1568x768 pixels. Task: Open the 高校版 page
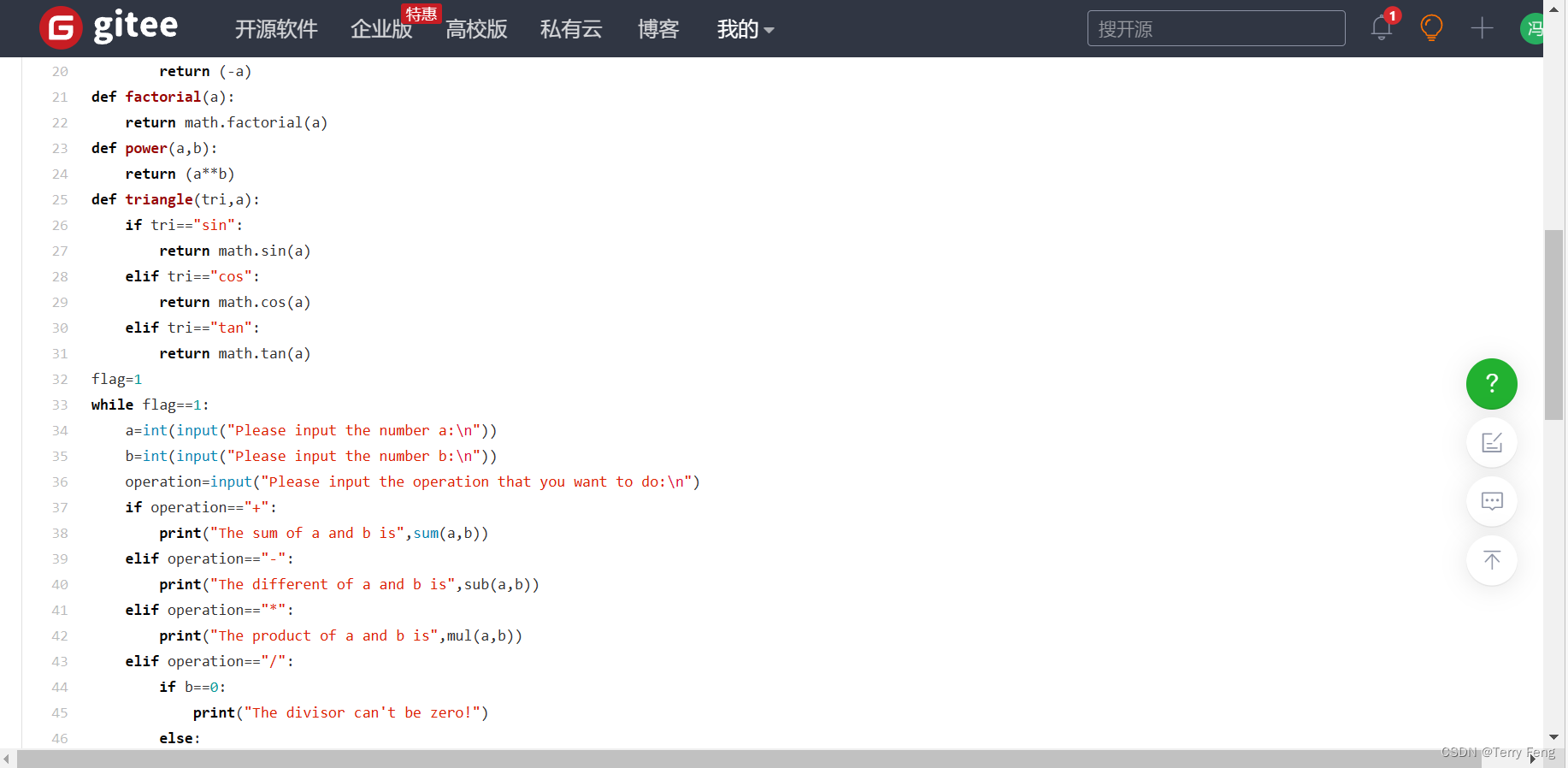point(476,29)
